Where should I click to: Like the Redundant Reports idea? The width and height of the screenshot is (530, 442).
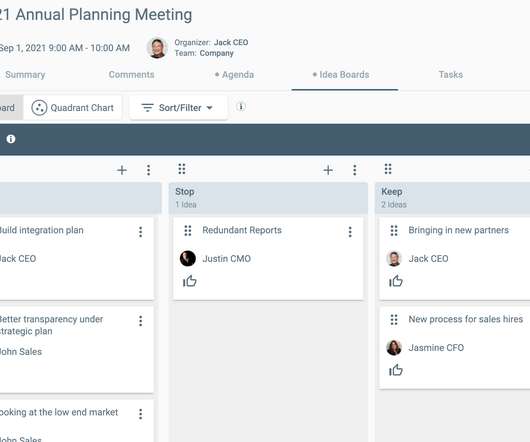click(190, 281)
